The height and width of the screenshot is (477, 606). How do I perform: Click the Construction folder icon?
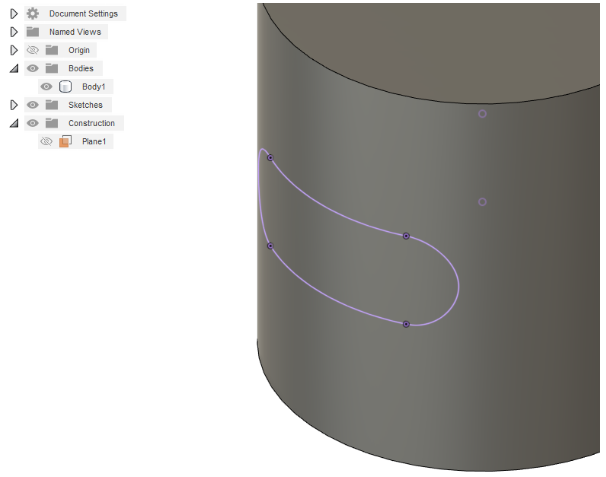pyautogui.click(x=52, y=123)
